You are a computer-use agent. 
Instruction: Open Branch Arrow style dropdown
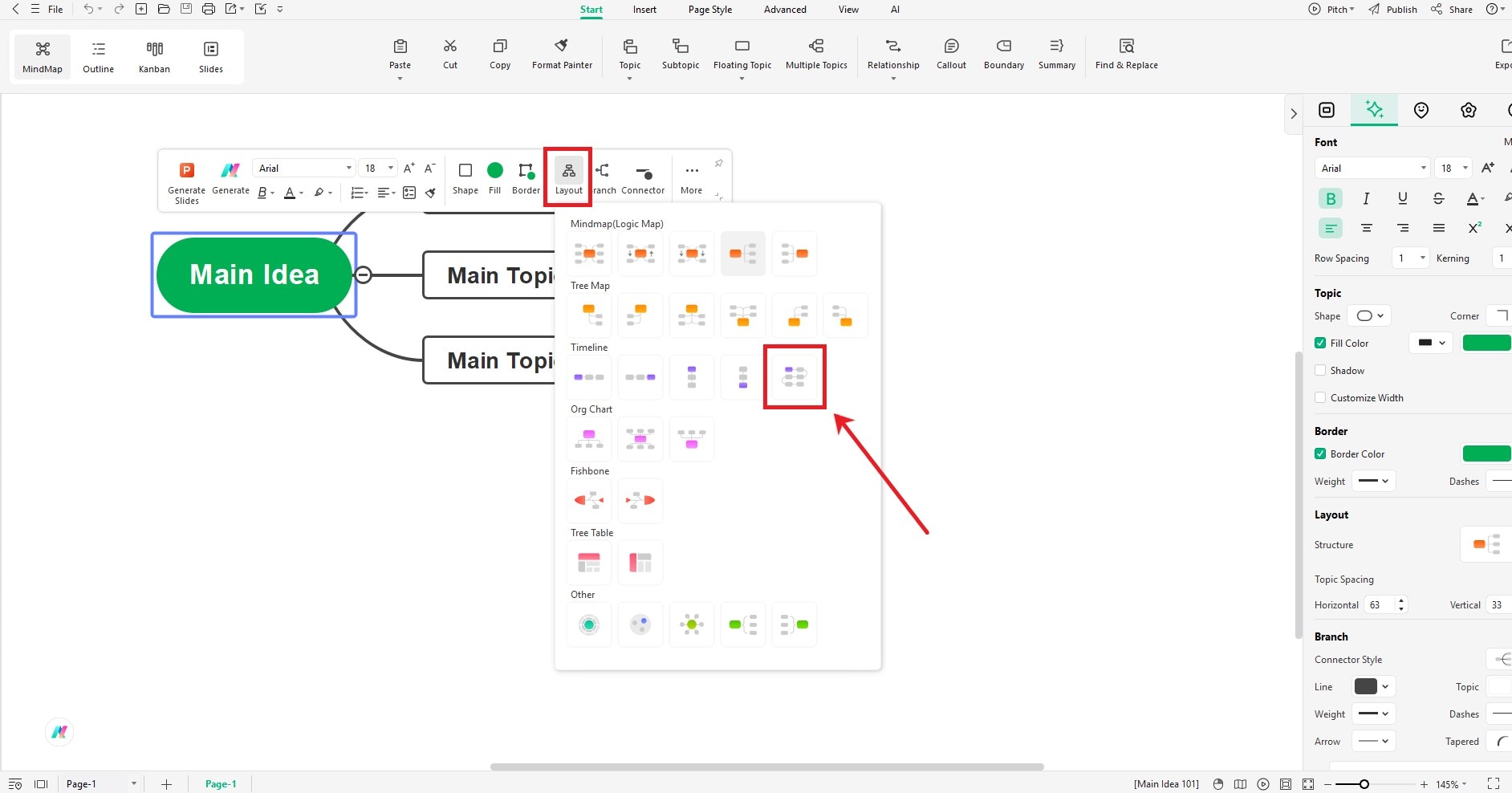click(x=1374, y=741)
